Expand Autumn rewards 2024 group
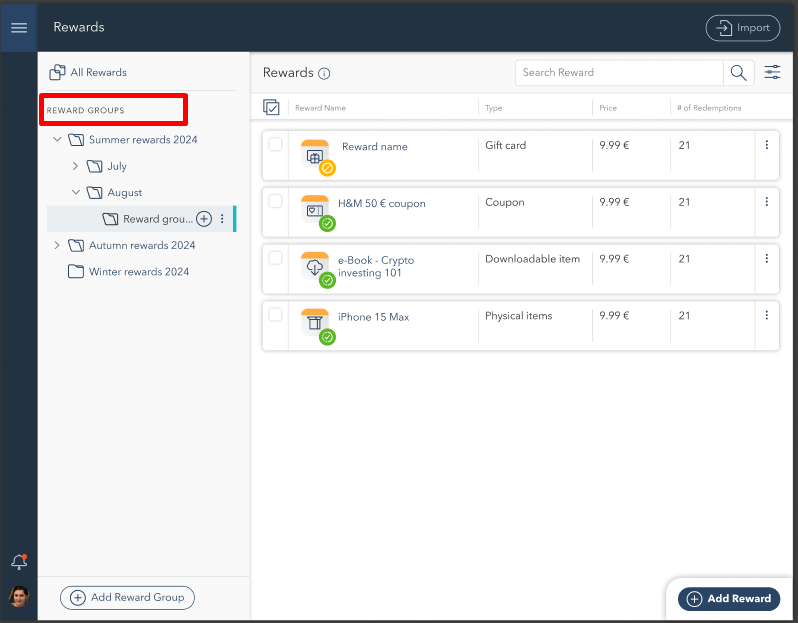Image resolution: width=798 pixels, height=623 pixels. tap(57, 245)
